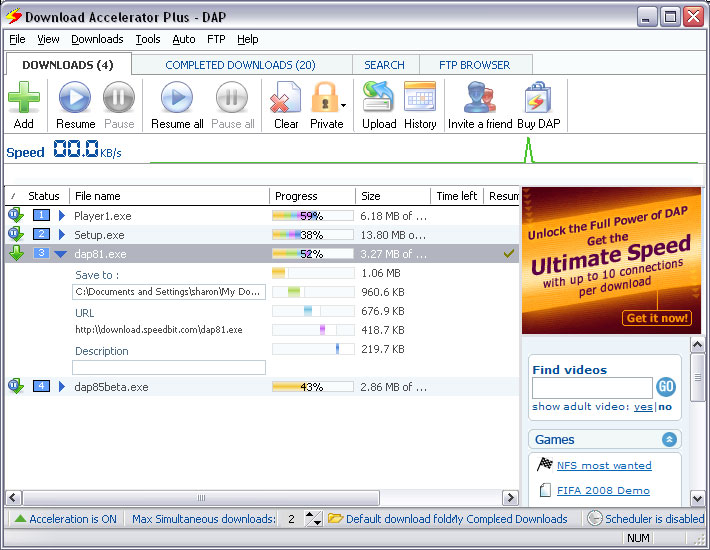Collapse the dap81.exe download details
710x550 pixels.
tap(61, 254)
